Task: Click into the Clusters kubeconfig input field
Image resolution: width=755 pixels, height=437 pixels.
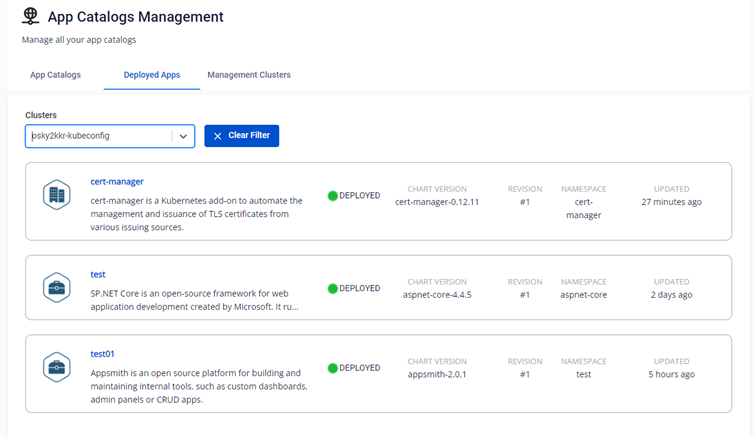Action: click(98, 136)
